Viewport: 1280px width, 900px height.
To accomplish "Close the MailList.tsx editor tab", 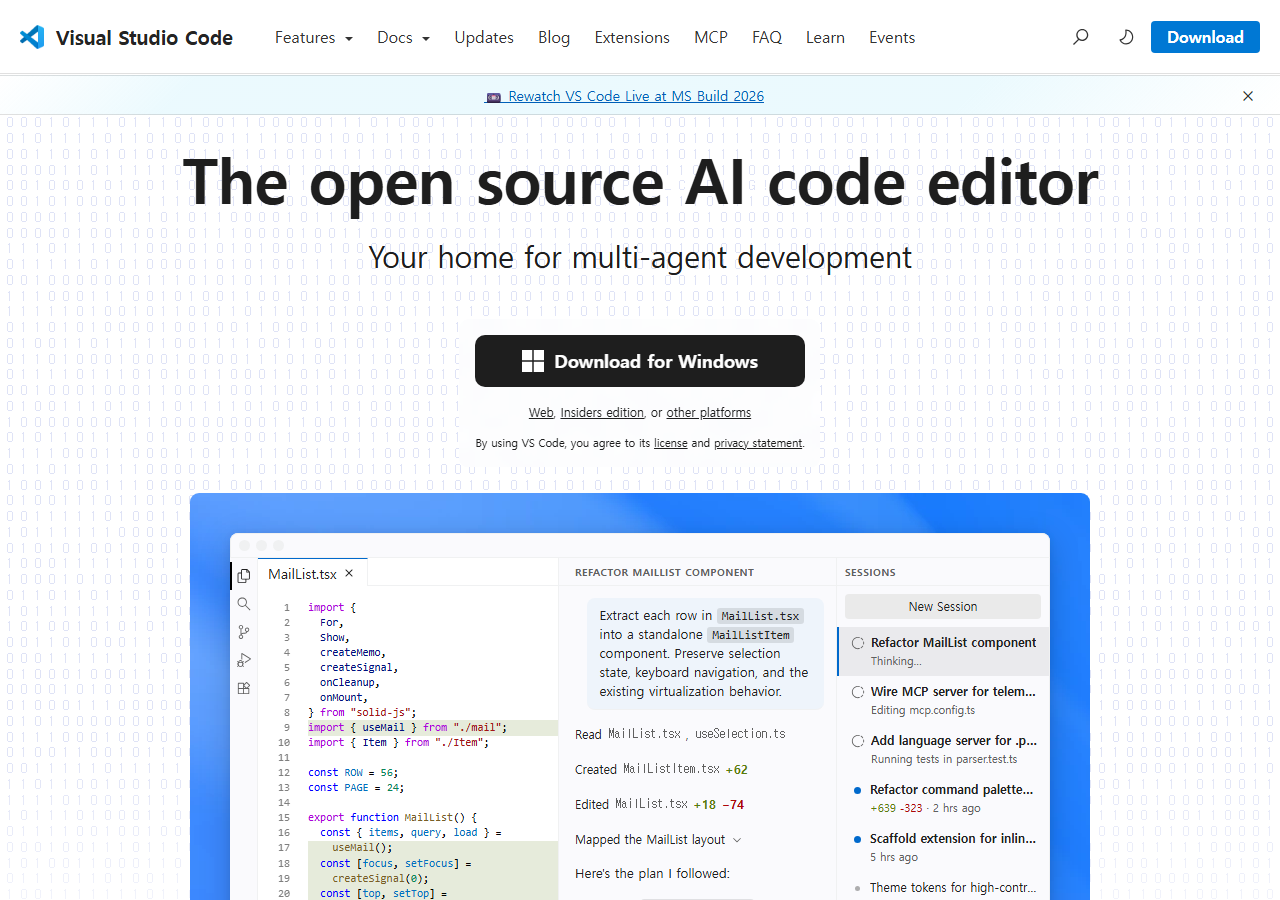I will click(349, 573).
